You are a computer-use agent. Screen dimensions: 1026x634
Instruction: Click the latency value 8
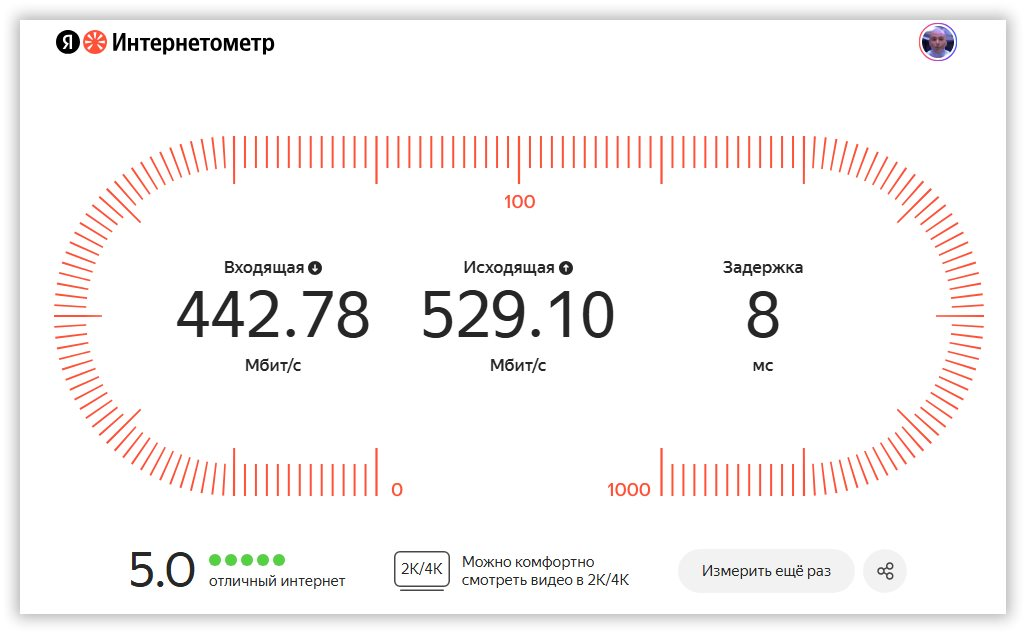click(763, 316)
